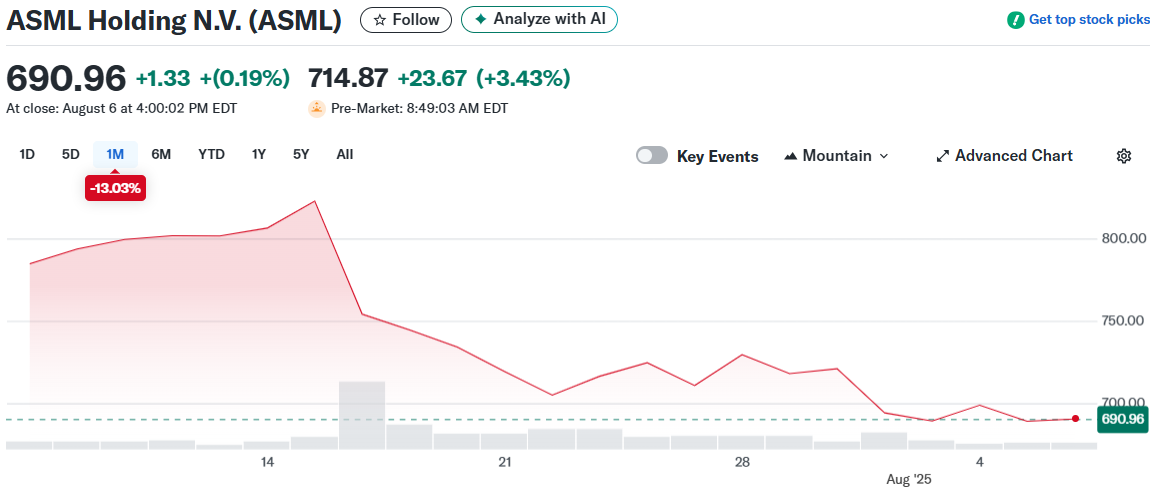The image size is (1150, 491).
Task: Click the Advanced Chart expand arrows icon
Action: tap(943, 156)
